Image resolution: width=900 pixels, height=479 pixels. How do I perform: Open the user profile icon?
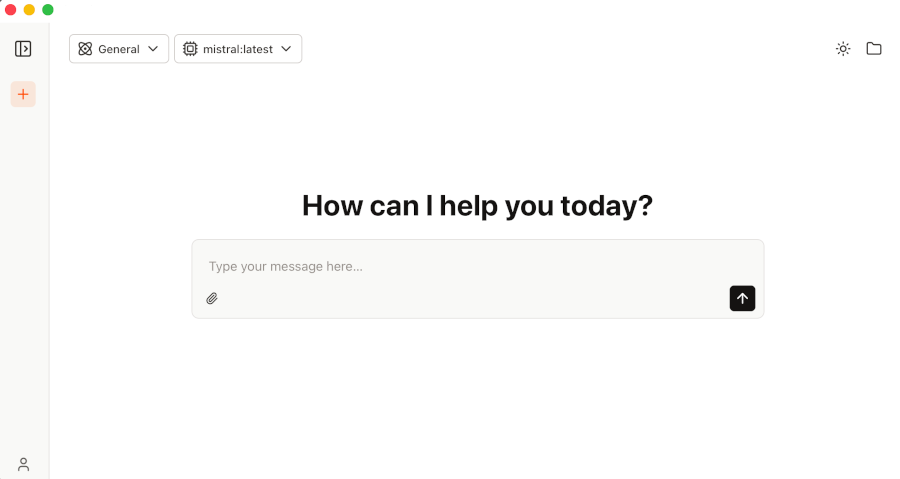coord(23,464)
